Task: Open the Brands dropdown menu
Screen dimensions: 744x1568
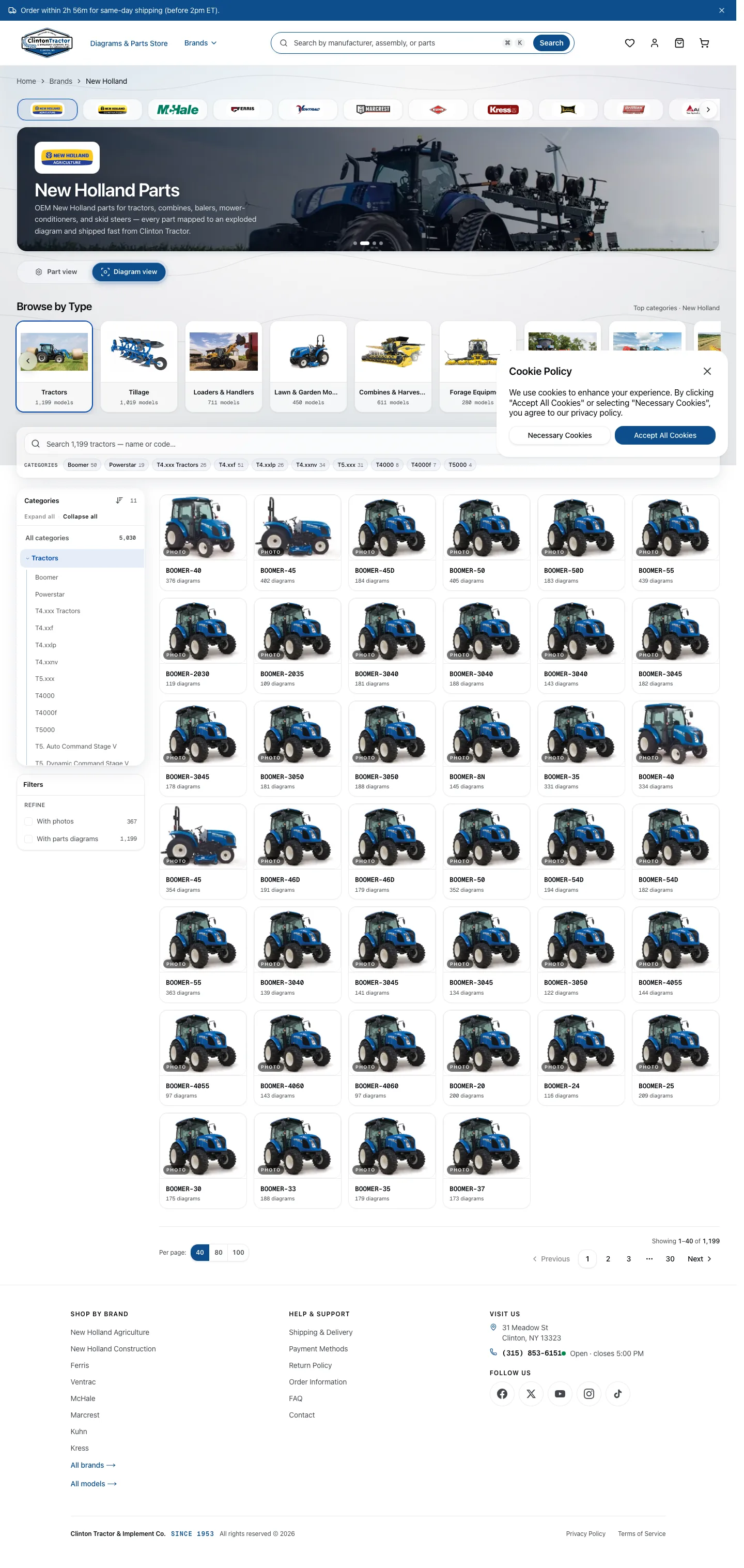Action: pos(202,43)
